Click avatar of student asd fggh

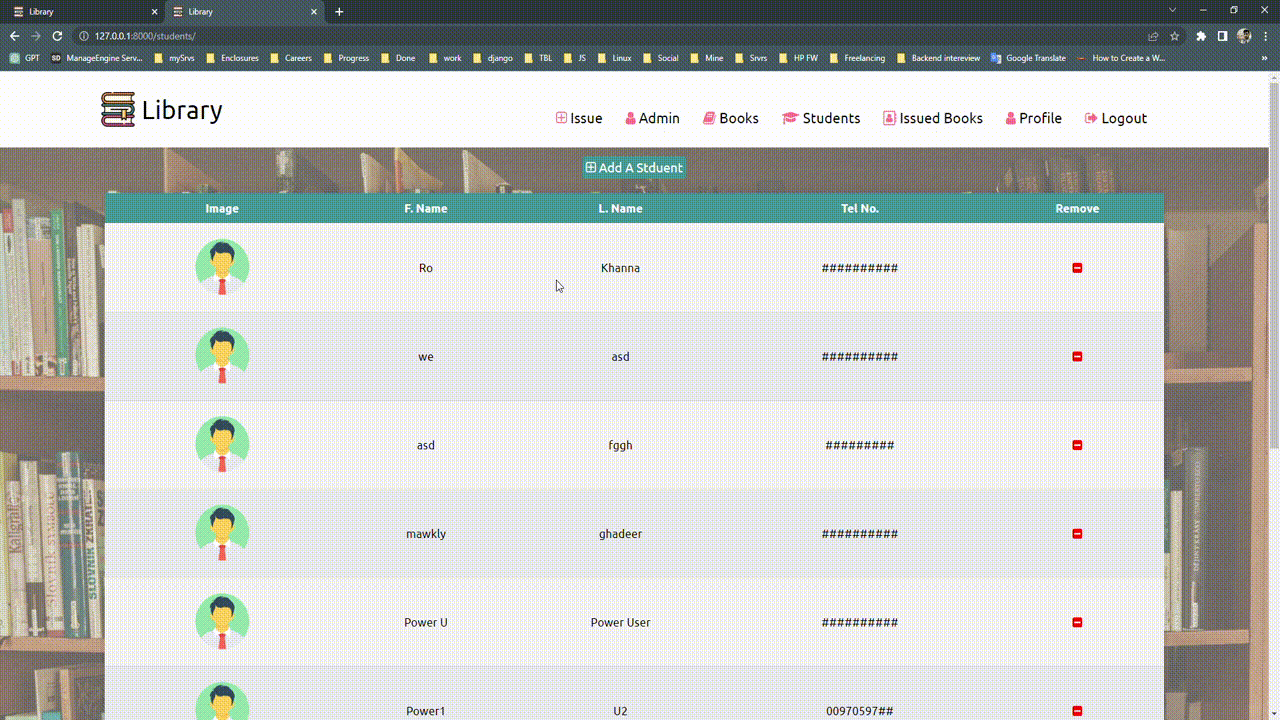222,444
